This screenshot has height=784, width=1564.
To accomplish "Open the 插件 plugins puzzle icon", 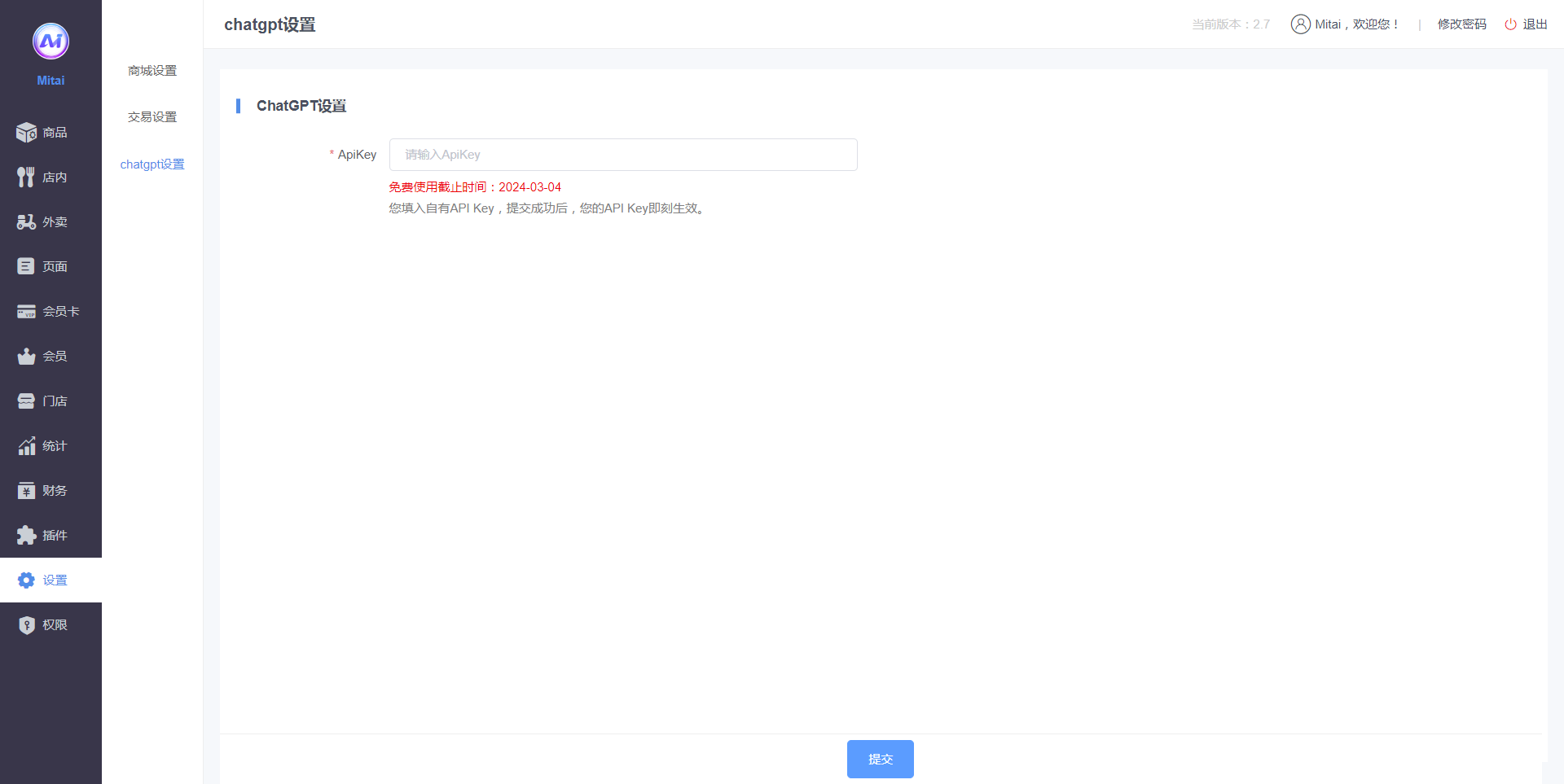I will pos(26,535).
